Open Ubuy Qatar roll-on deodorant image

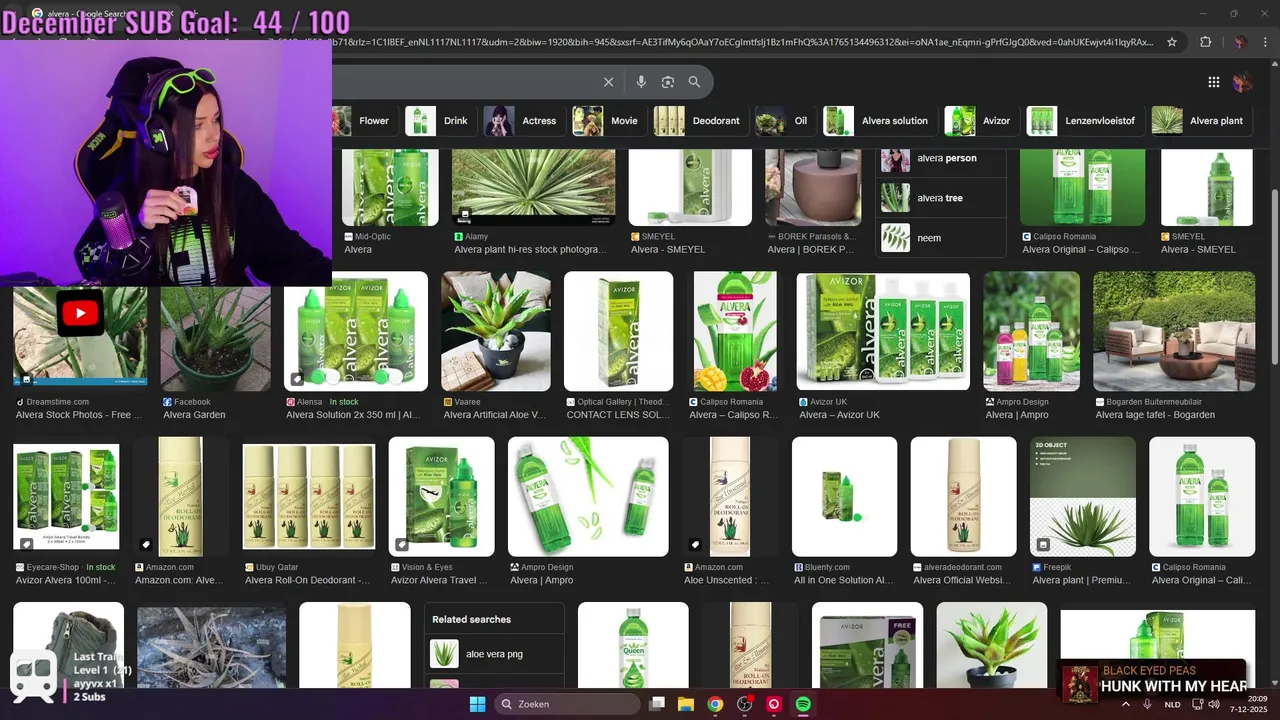click(309, 496)
